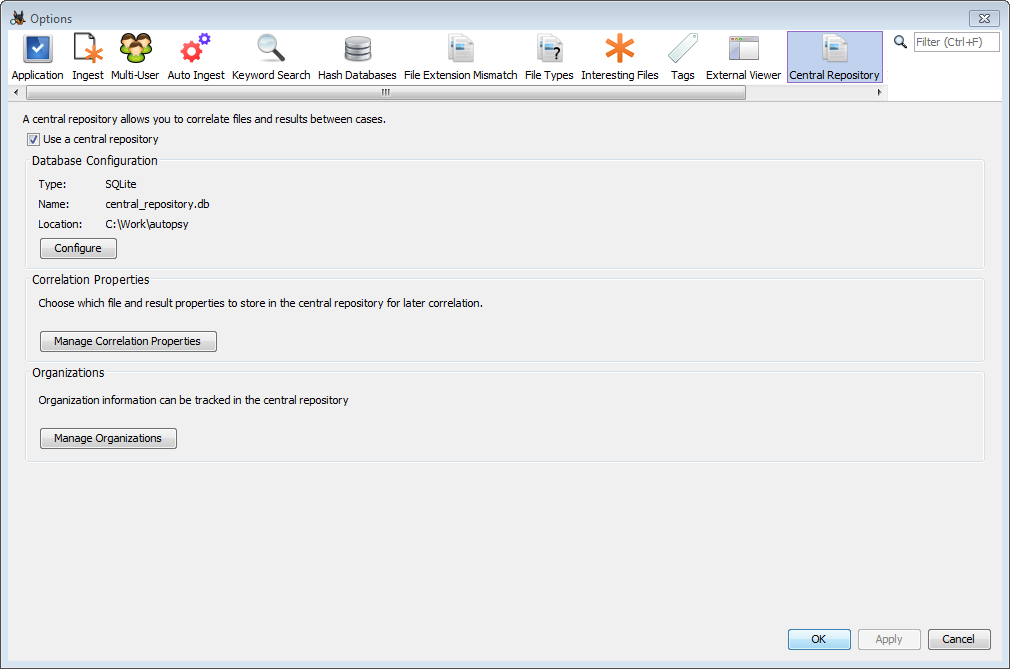
Task: Cancel the Options dialog
Action: [x=959, y=639]
